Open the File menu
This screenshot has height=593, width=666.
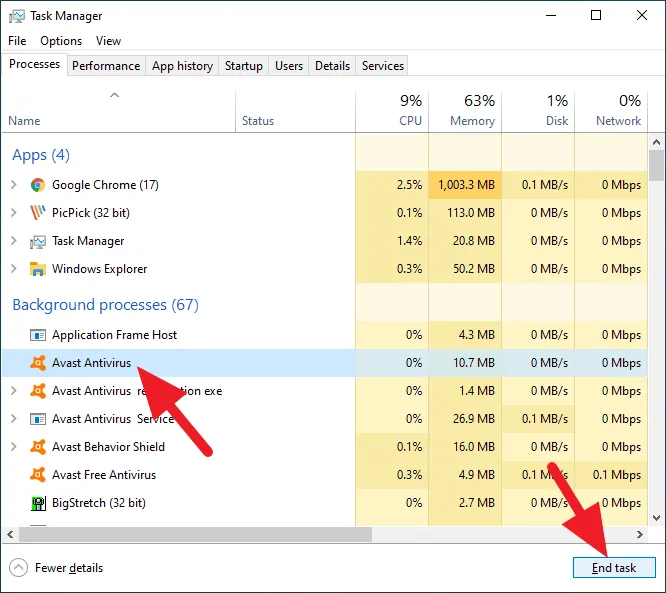(x=17, y=41)
